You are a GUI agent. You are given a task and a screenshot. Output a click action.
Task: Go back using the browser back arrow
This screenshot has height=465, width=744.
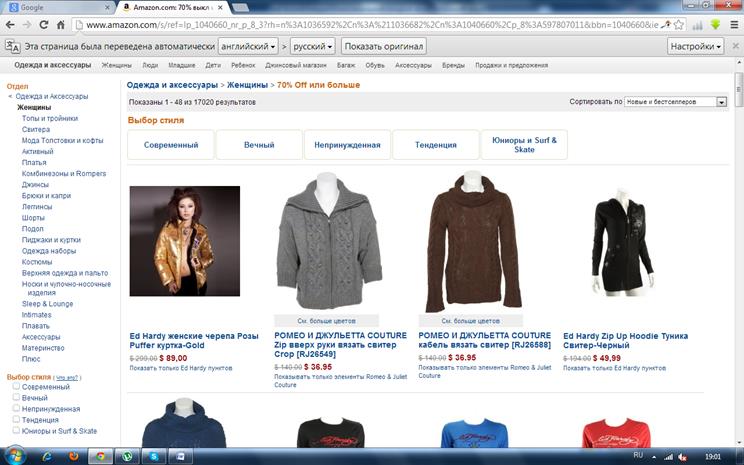(x=10, y=25)
